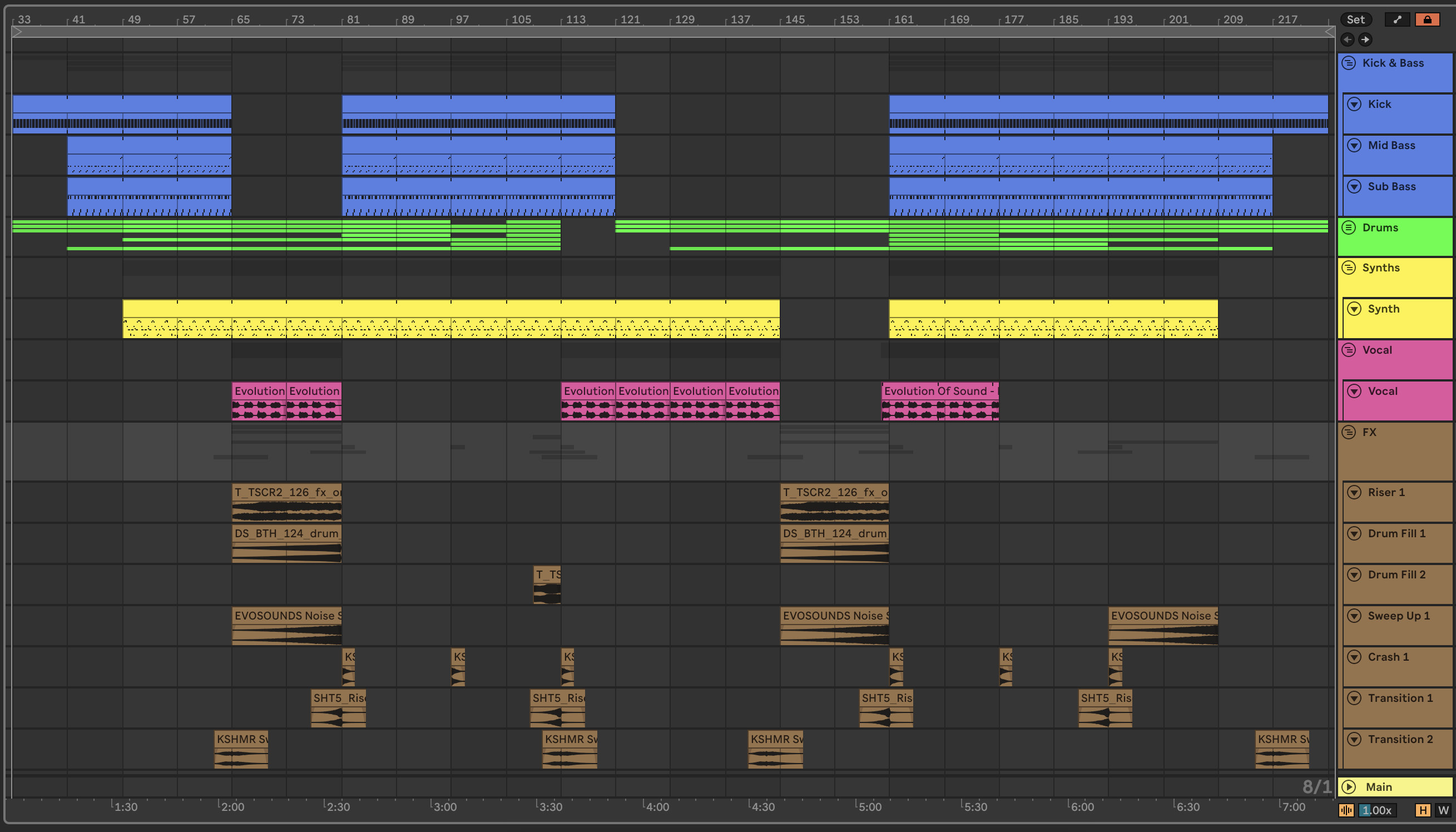The height and width of the screenshot is (832, 1456).
Task: Jump to next locator arrow
Action: [x=1365, y=39]
